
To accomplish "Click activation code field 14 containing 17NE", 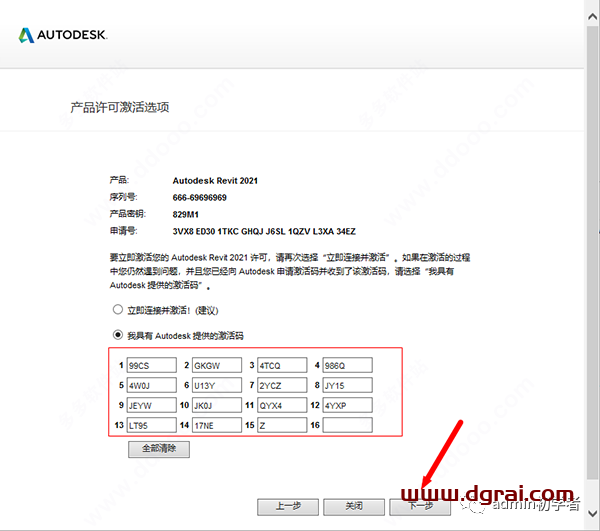I will [x=217, y=425].
